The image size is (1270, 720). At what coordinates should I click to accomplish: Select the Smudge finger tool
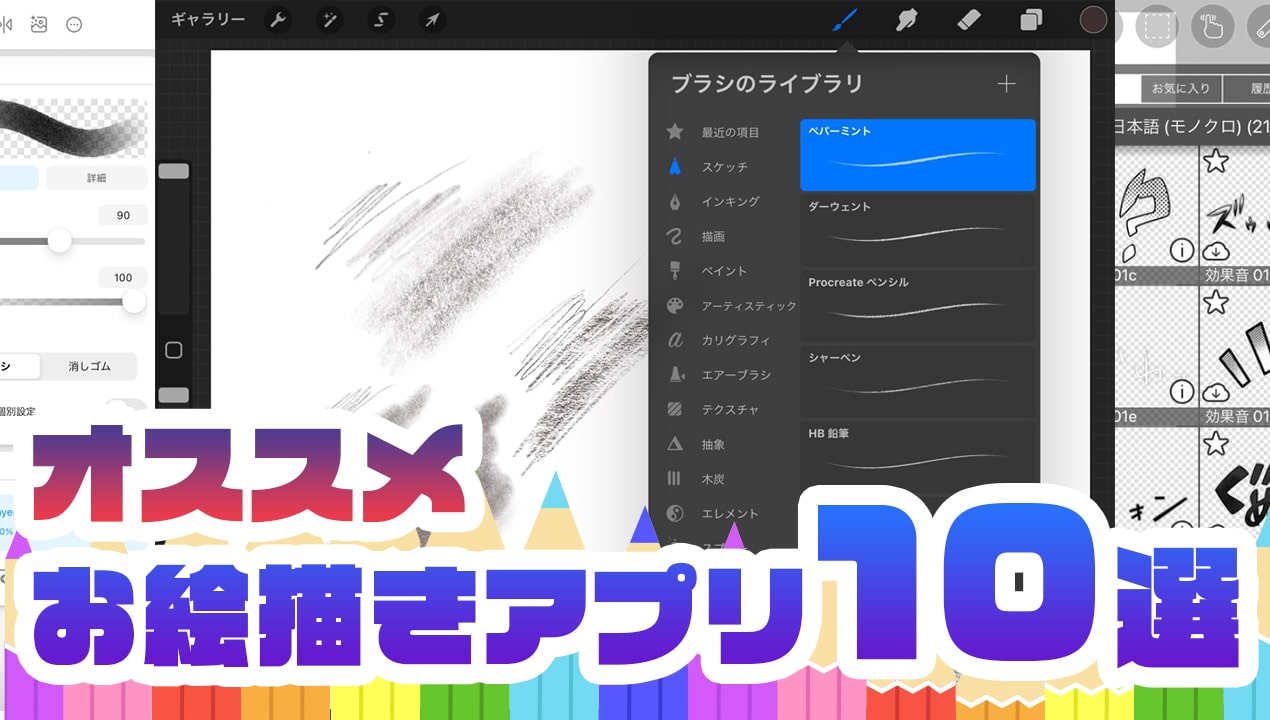pos(906,20)
